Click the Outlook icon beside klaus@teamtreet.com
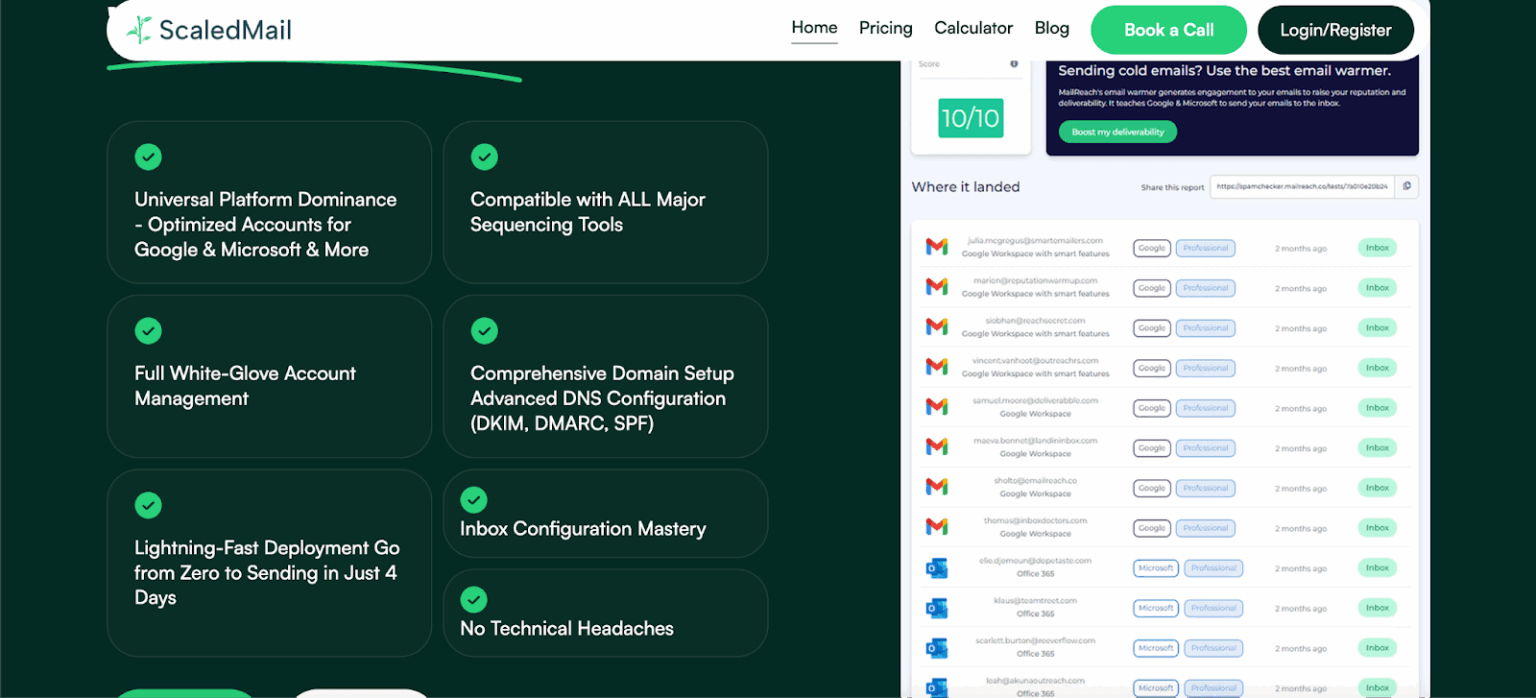Viewport: 1536px width, 698px height. pos(937,607)
